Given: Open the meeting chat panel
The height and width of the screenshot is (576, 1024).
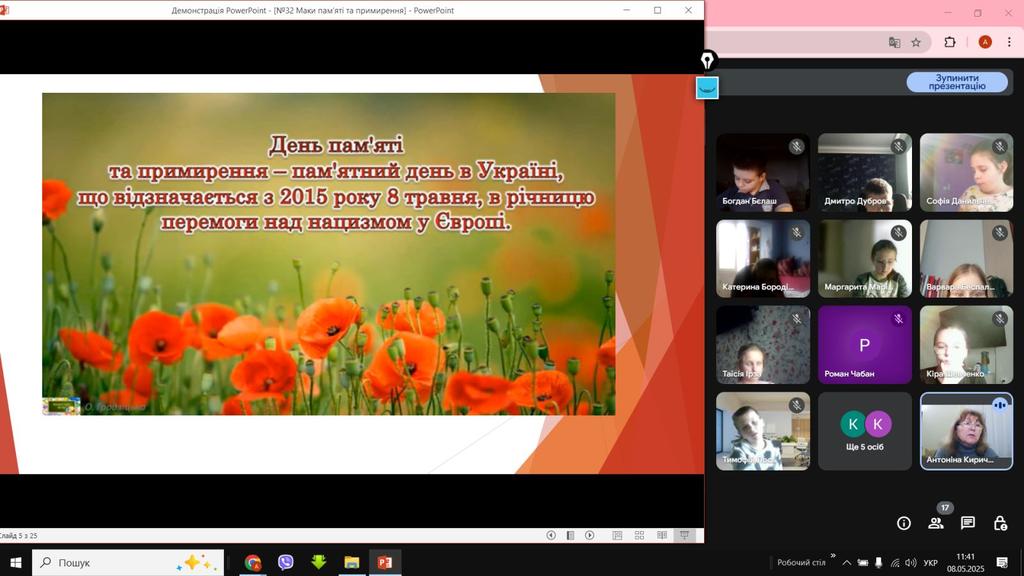Looking at the screenshot, I should point(968,523).
